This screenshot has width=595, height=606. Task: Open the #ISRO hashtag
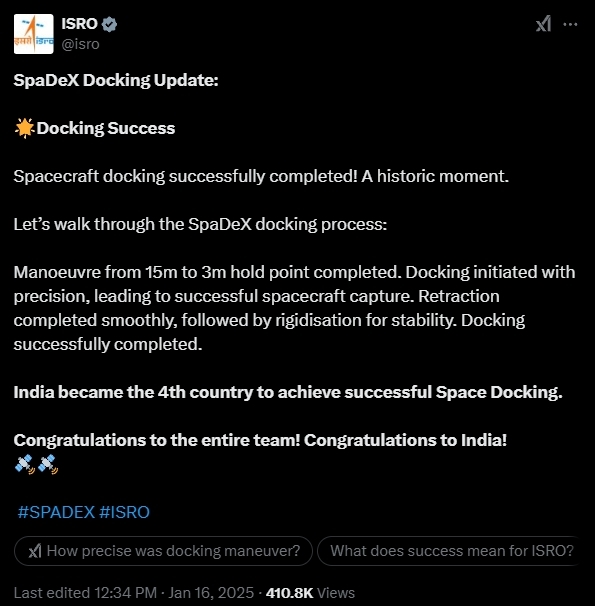[124, 512]
